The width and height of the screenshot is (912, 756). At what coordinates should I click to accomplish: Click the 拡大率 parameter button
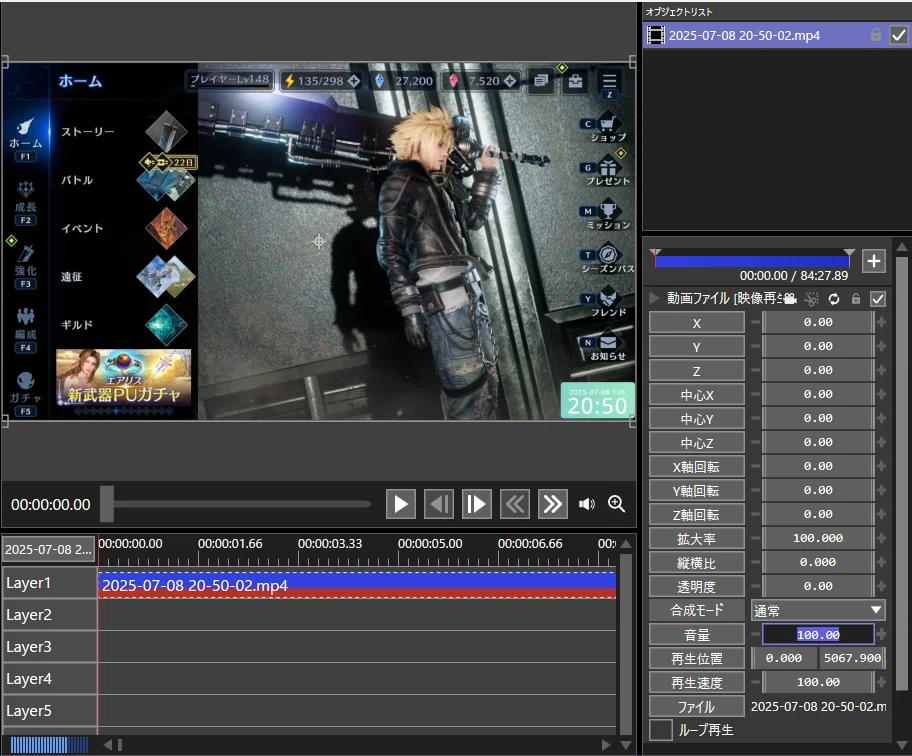pos(697,539)
